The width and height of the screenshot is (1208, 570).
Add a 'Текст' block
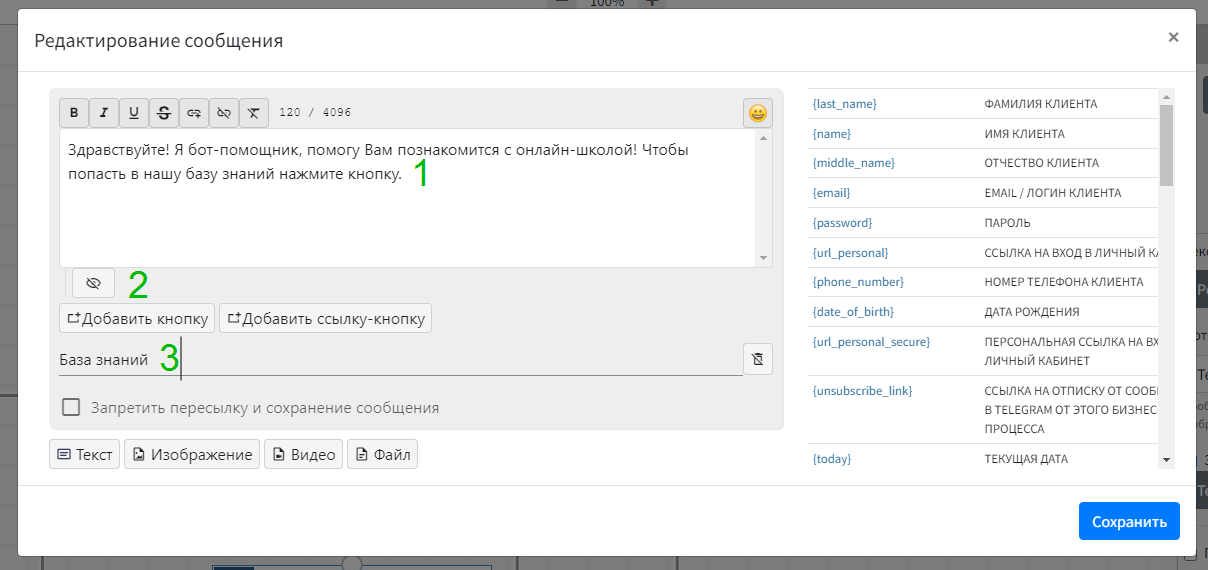(x=84, y=454)
